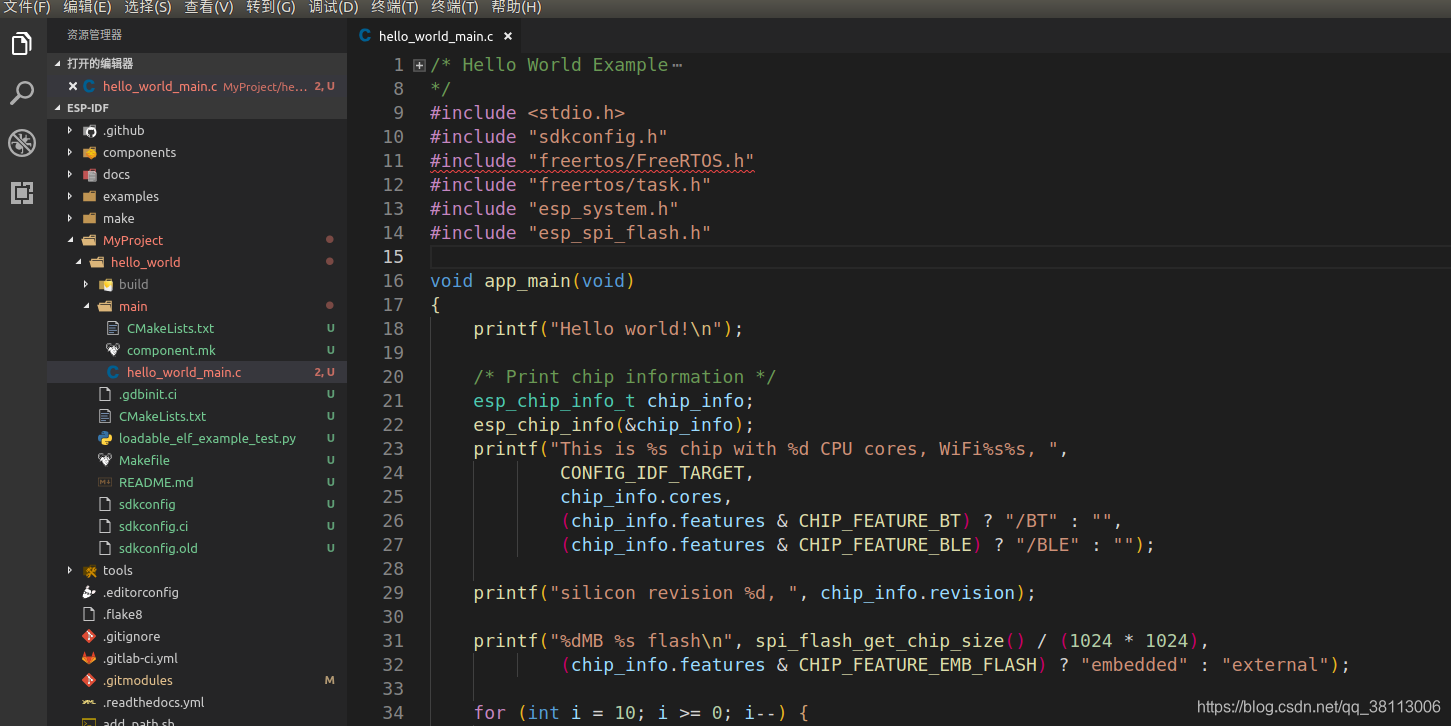Click the .github folder icon
Screen dimensions: 1451x726
tap(90, 131)
